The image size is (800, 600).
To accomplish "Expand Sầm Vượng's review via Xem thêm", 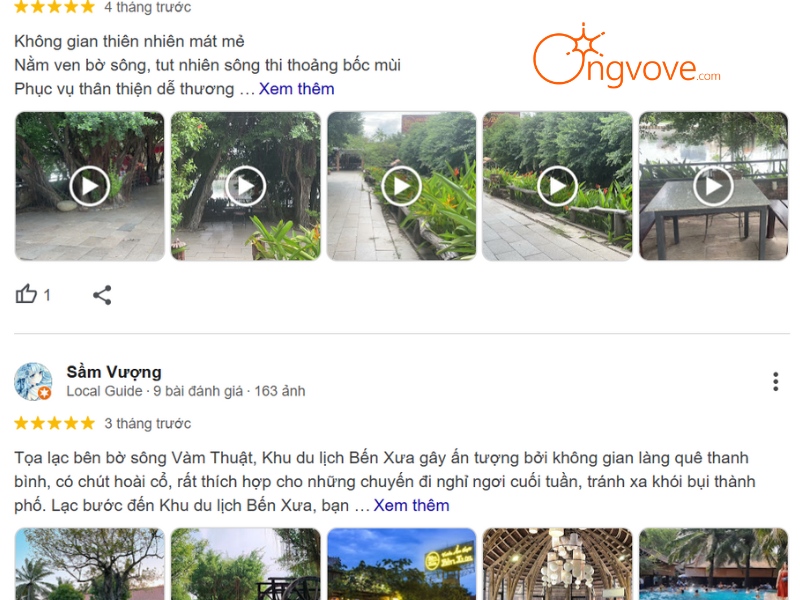I will (x=411, y=505).
